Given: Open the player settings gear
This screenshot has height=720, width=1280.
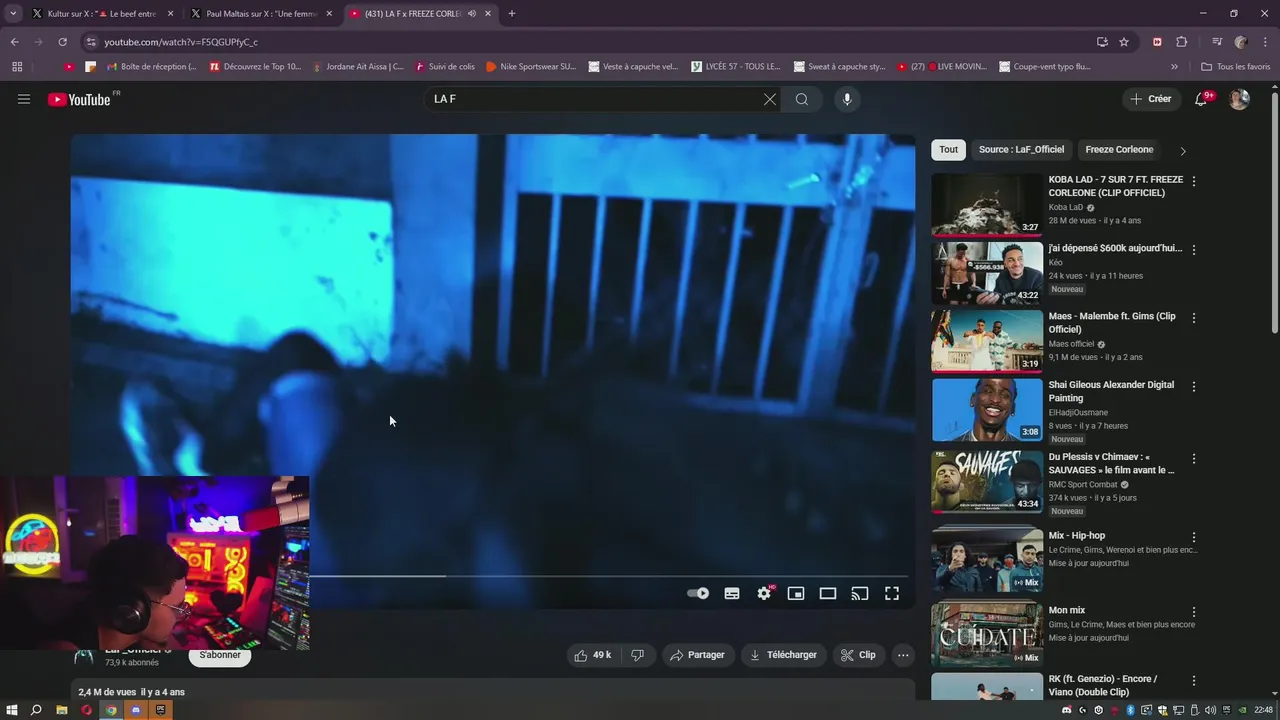Looking at the screenshot, I should 764,593.
